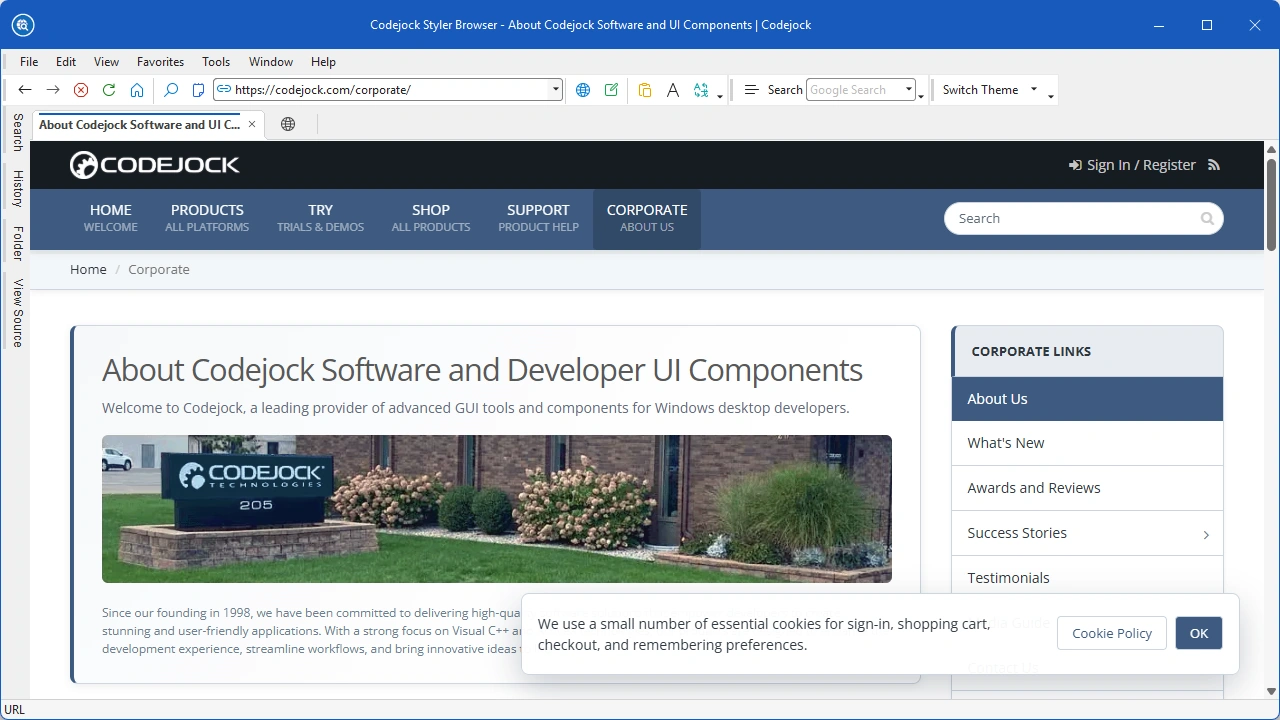Click the magnifier in the site search box

(x=1207, y=219)
